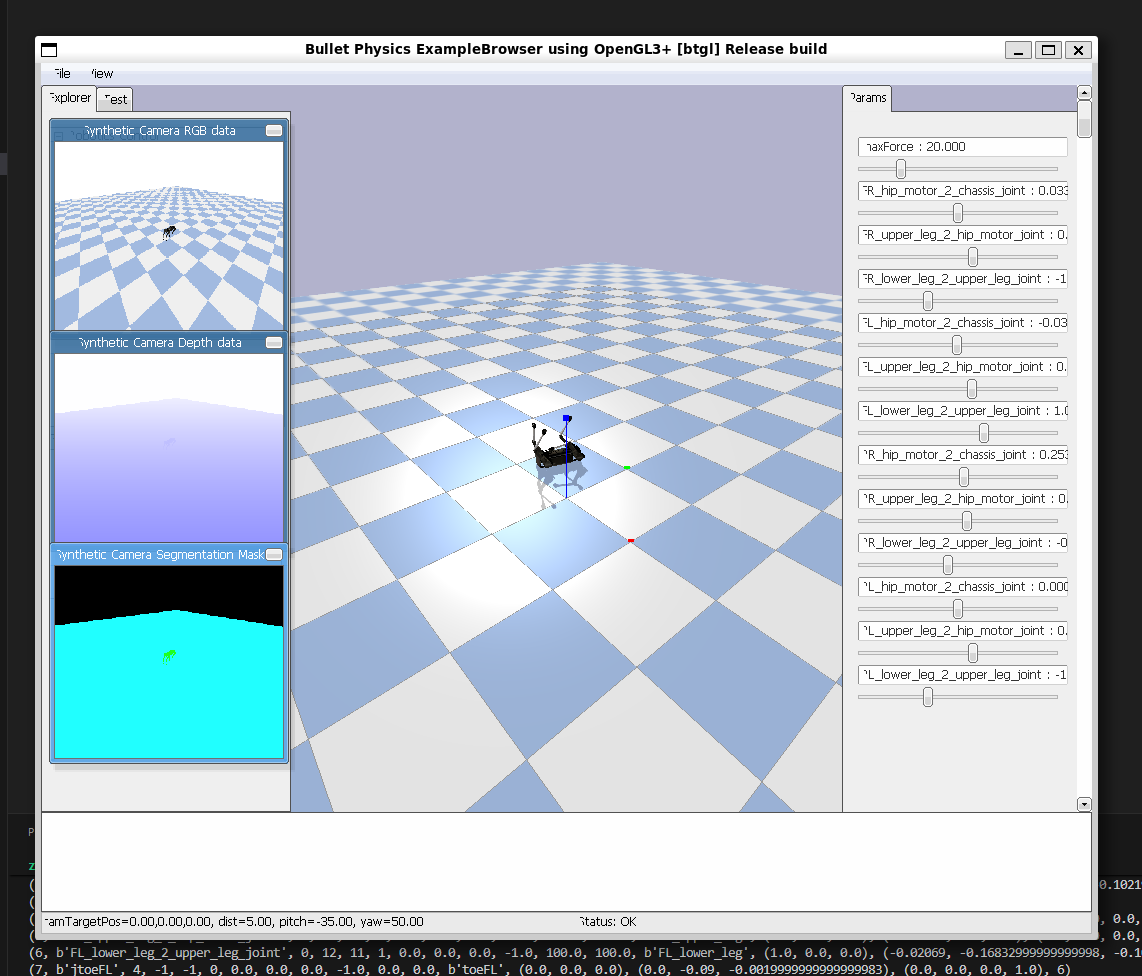Click the Status: OK text in status bar
The image size is (1142, 976).
608,922
